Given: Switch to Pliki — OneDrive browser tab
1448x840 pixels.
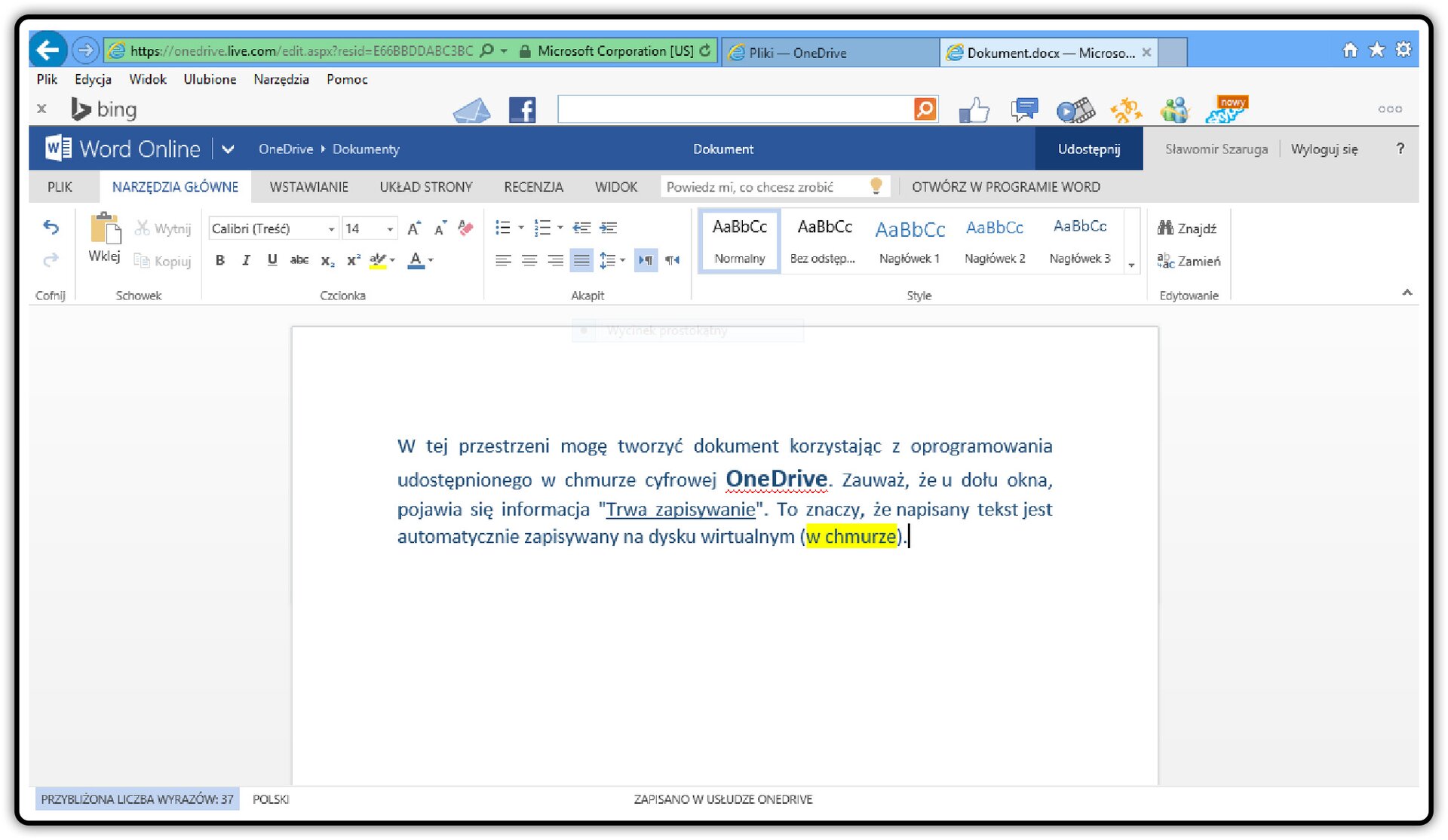Looking at the screenshot, I should point(830,52).
